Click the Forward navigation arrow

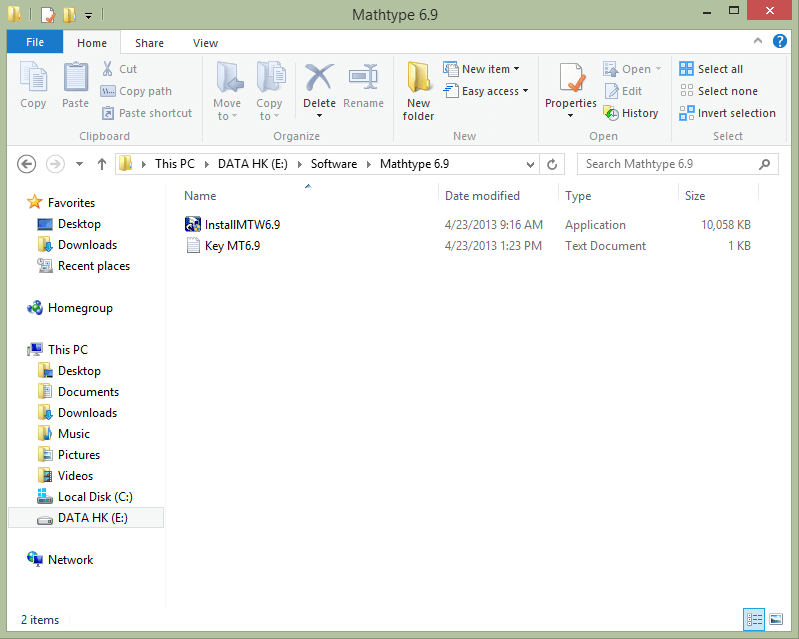tap(55, 164)
